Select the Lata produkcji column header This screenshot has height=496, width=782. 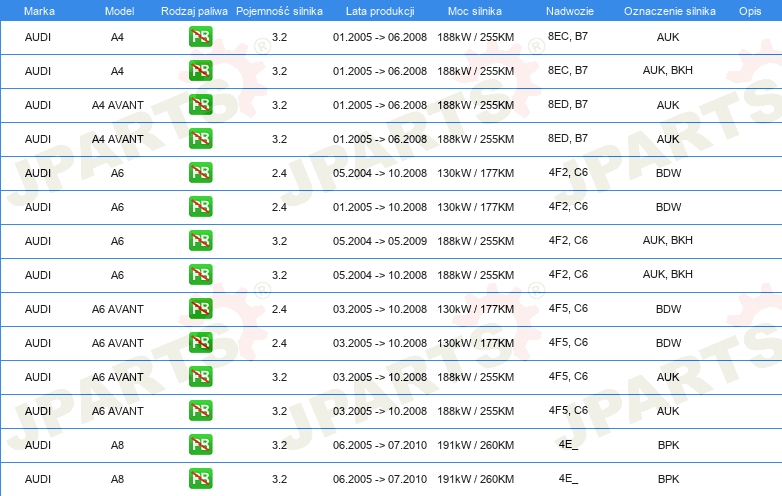tap(379, 10)
